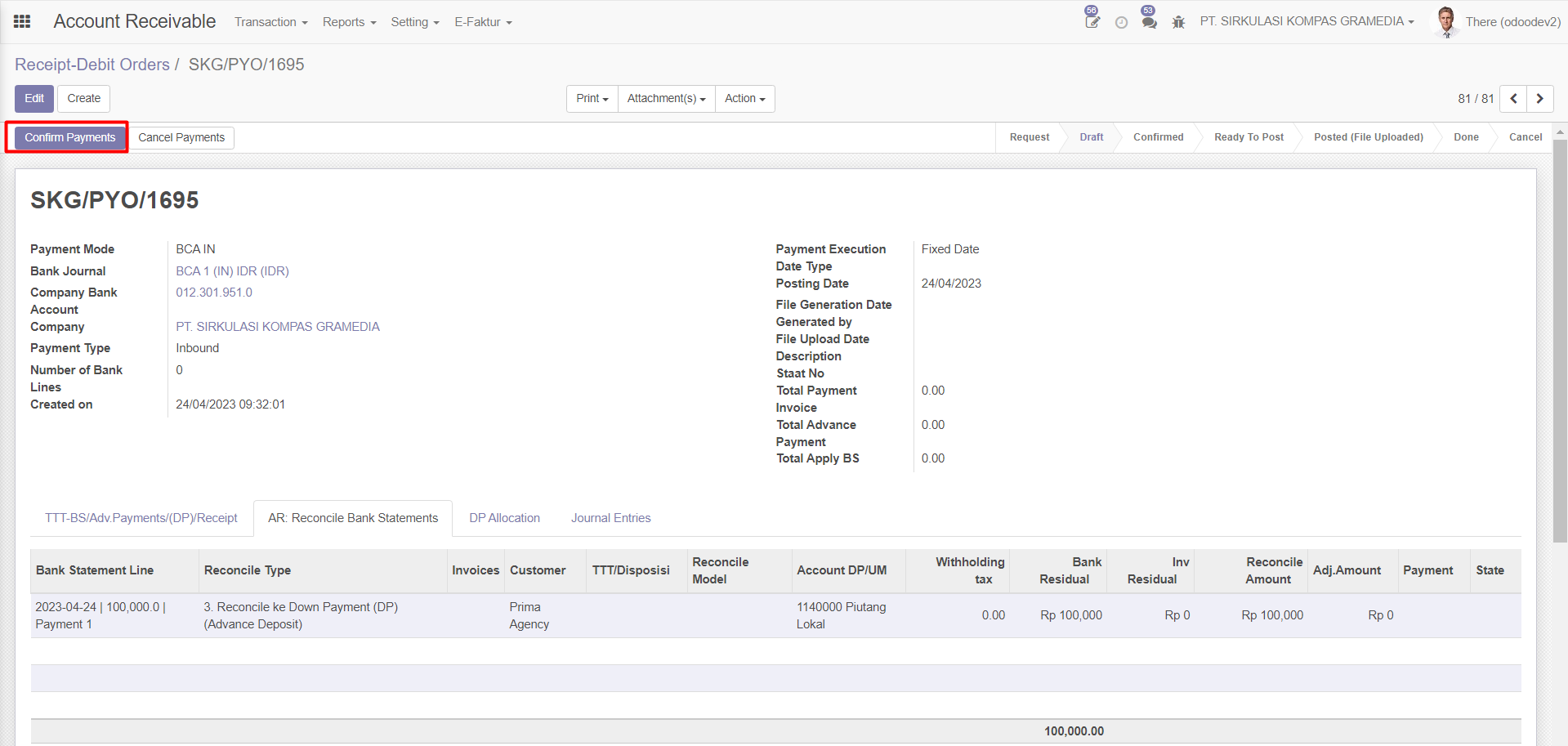
Task: Click the Confirmed status stage
Action: click(1159, 137)
